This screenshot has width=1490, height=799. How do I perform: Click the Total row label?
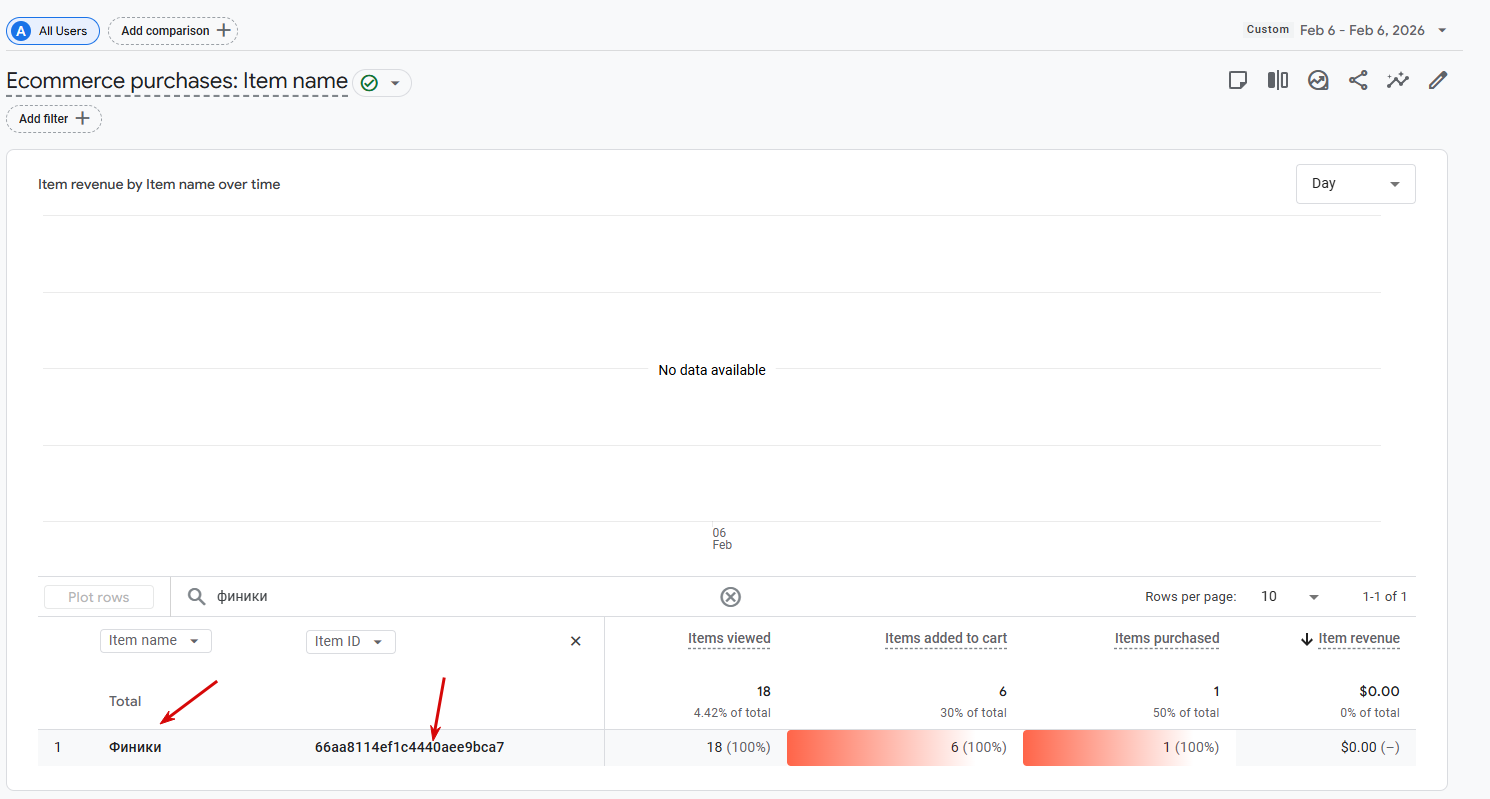point(125,702)
